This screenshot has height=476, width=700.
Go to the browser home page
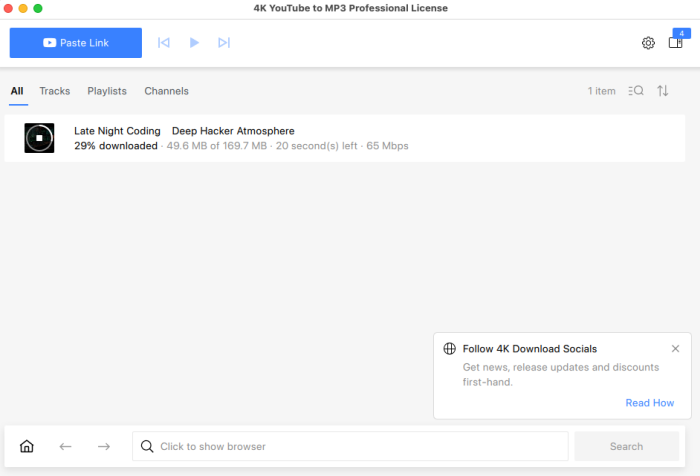coord(27,446)
